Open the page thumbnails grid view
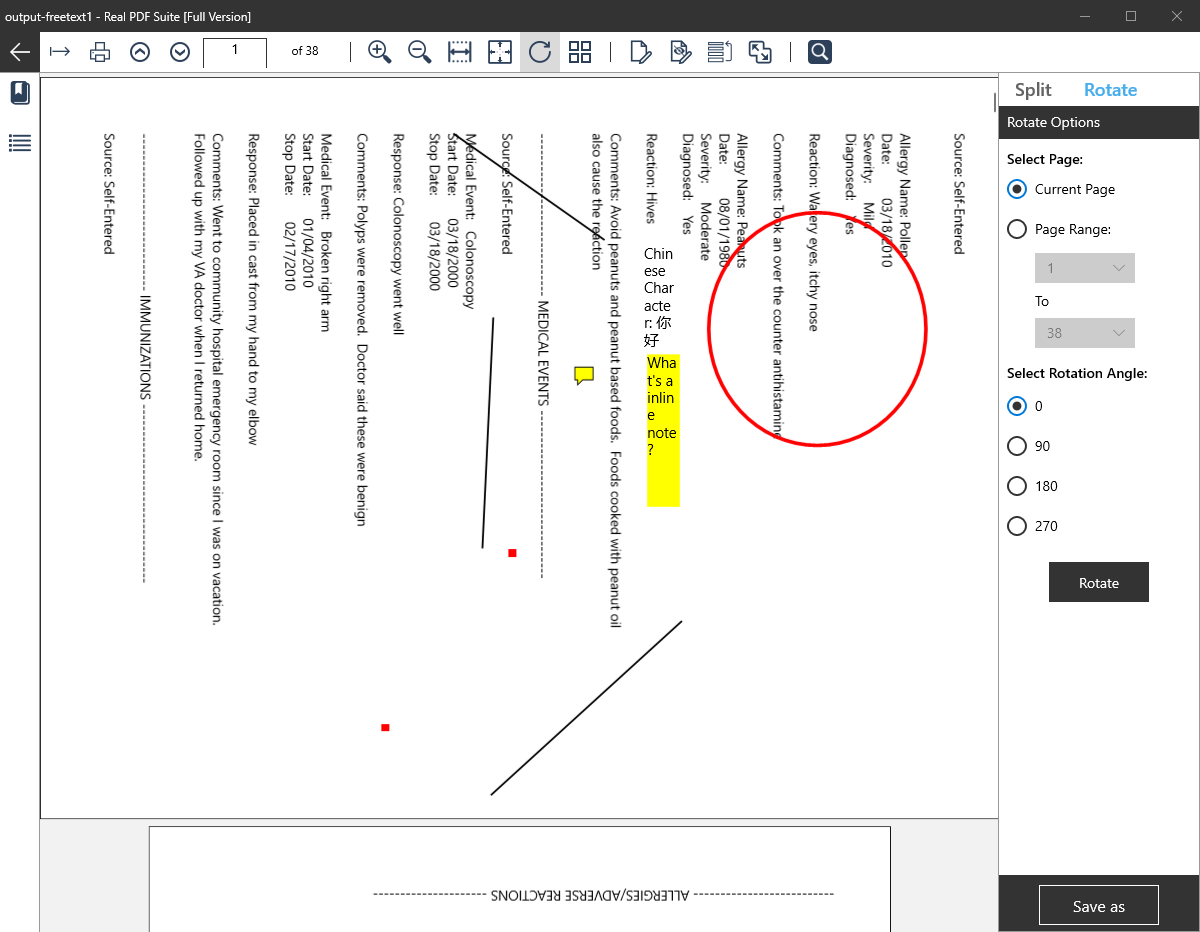Screen dimensions: 1200x932 pos(580,51)
